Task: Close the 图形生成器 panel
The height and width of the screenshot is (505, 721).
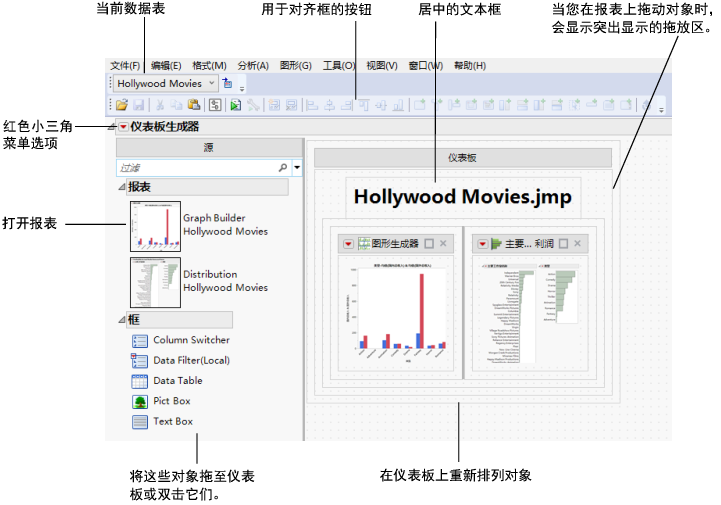Action: [443, 243]
